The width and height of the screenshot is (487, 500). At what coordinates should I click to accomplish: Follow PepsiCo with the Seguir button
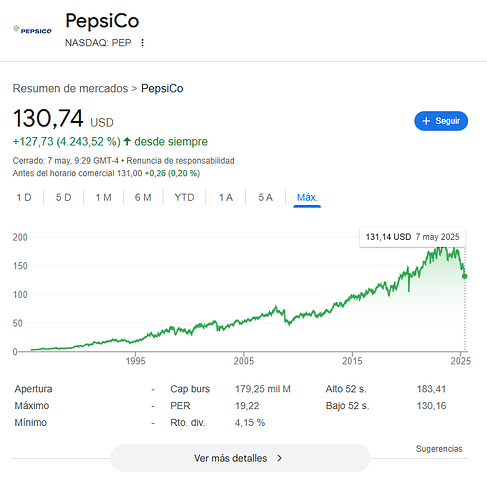(441, 121)
